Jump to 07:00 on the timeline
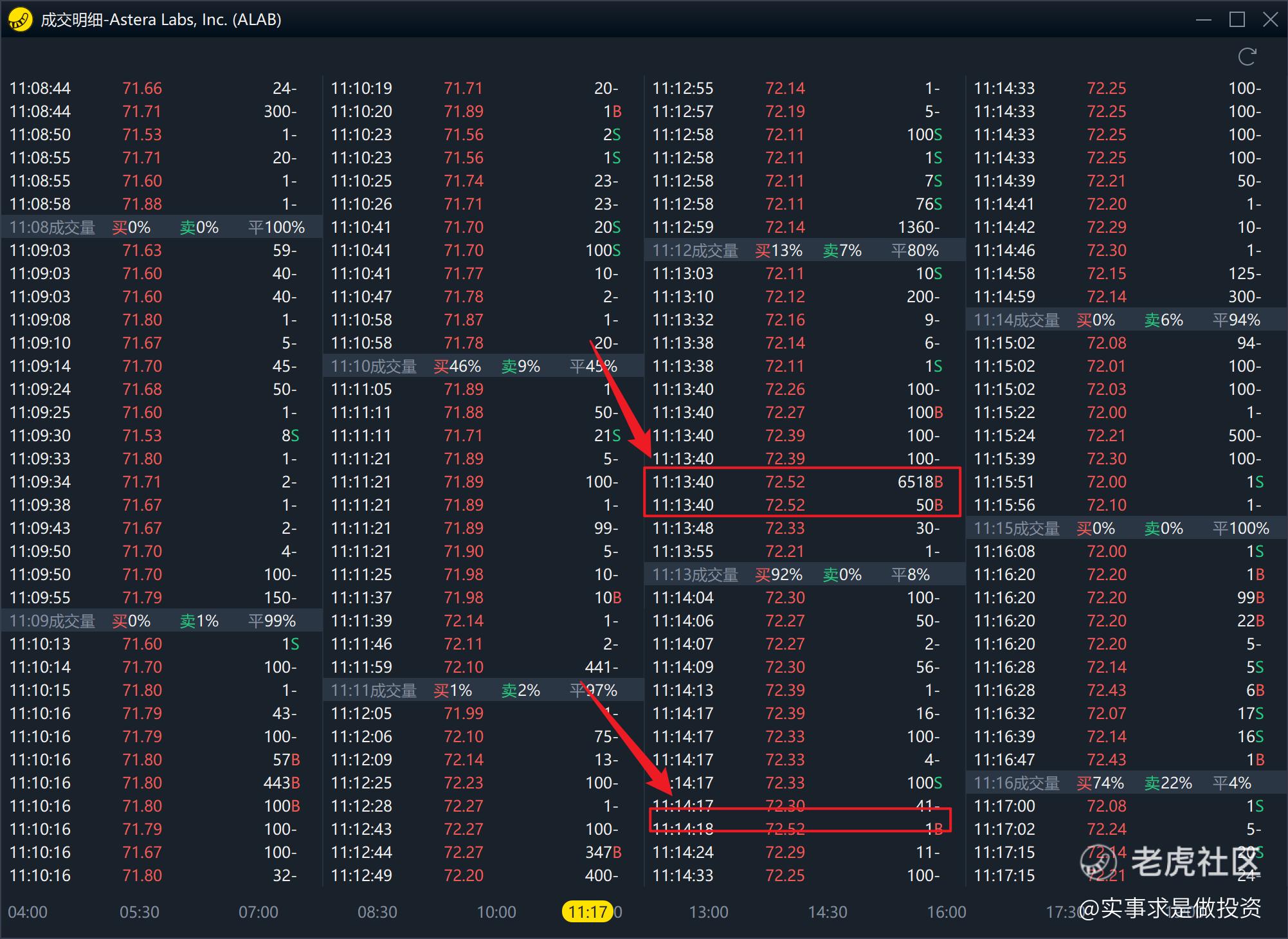The height and width of the screenshot is (939, 1288). coord(259,912)
